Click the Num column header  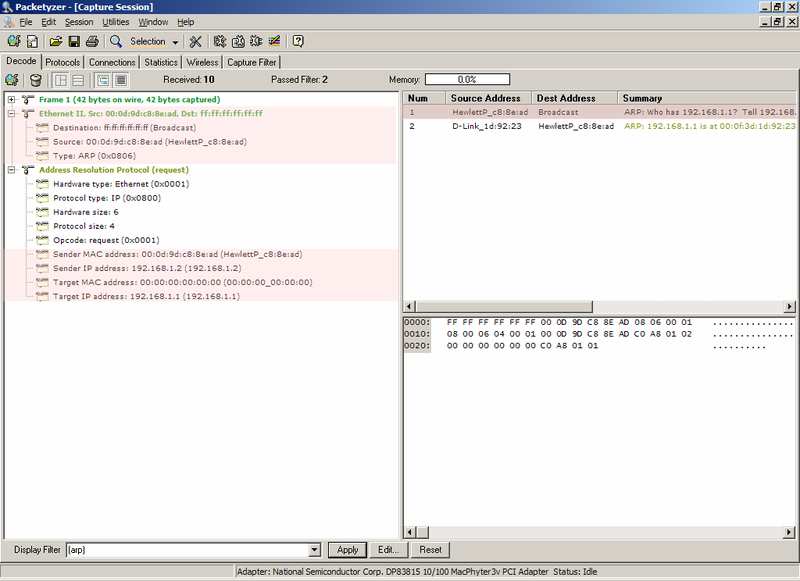(x=424, y=98)
